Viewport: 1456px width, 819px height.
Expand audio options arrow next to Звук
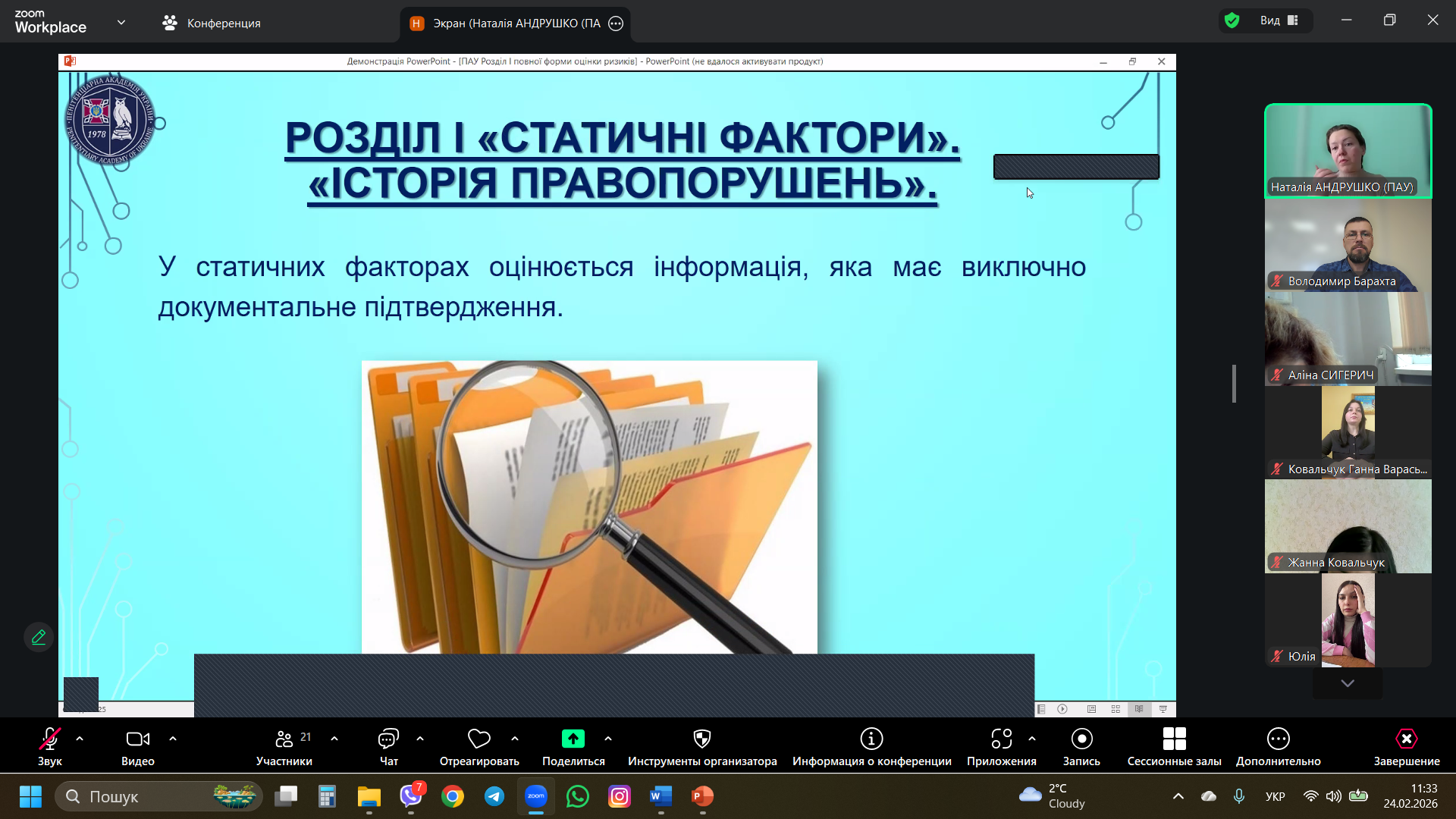pos(78,738)
